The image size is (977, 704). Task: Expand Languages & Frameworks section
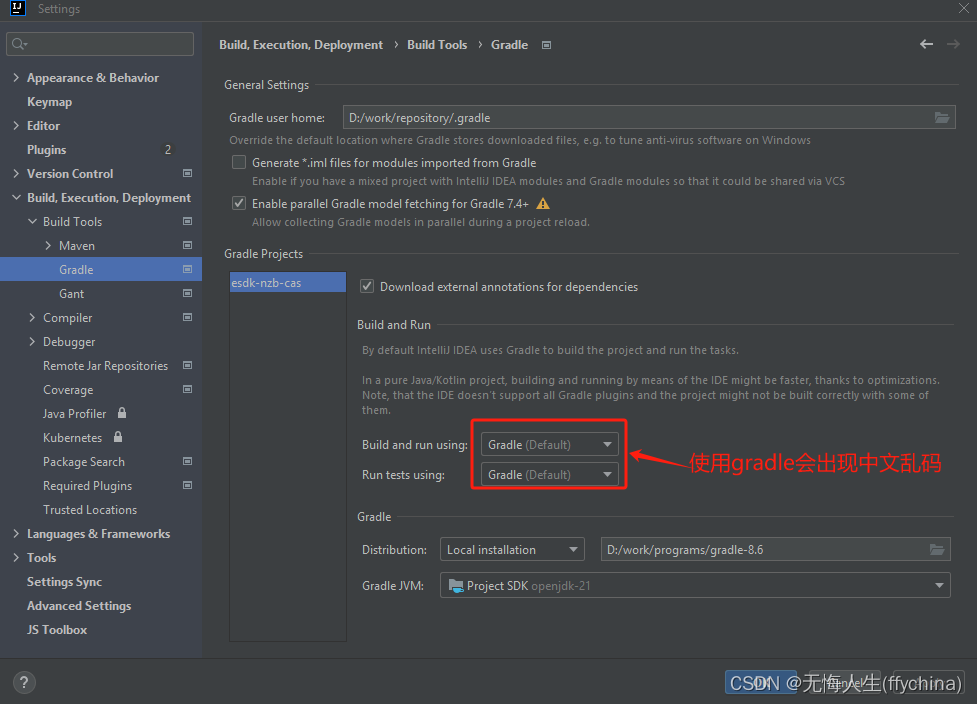[16, 533]
